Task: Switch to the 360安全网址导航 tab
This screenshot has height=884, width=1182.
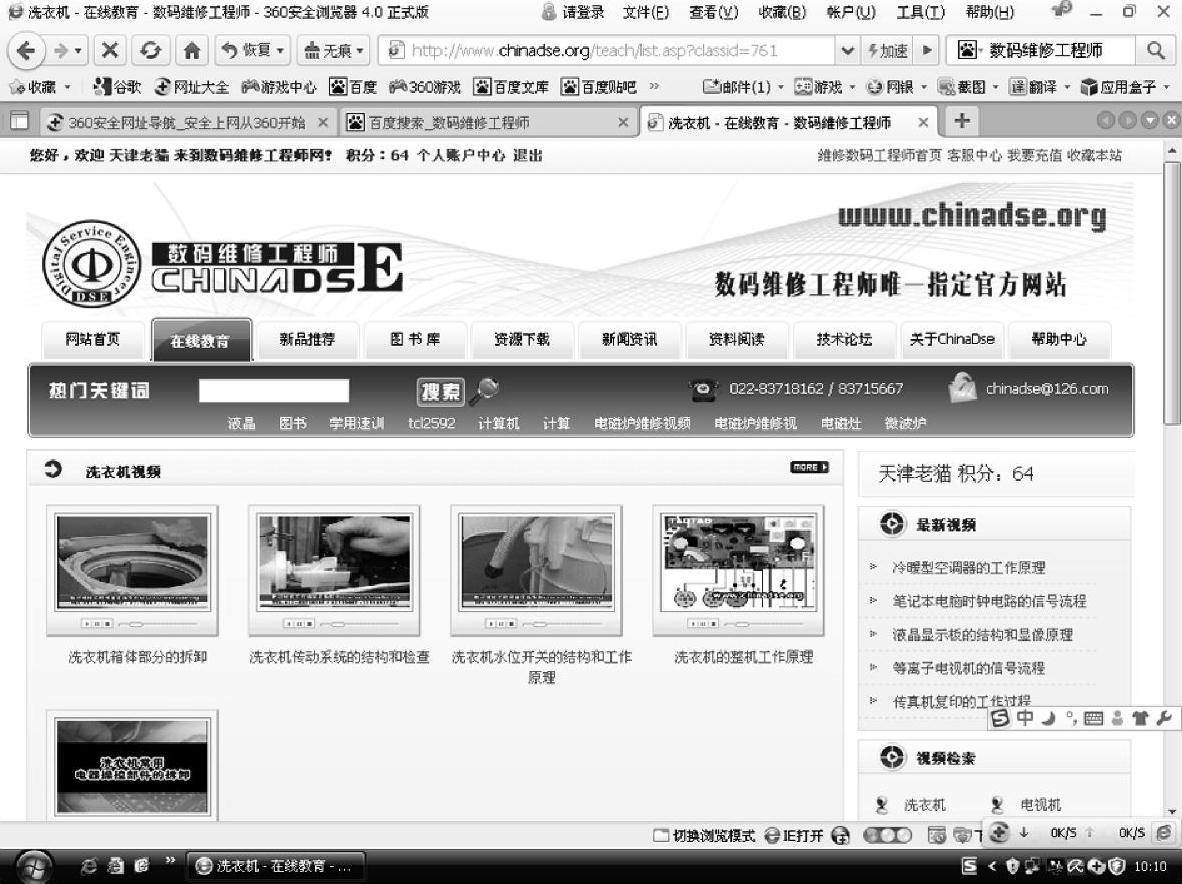Action: tap(187, 122)
